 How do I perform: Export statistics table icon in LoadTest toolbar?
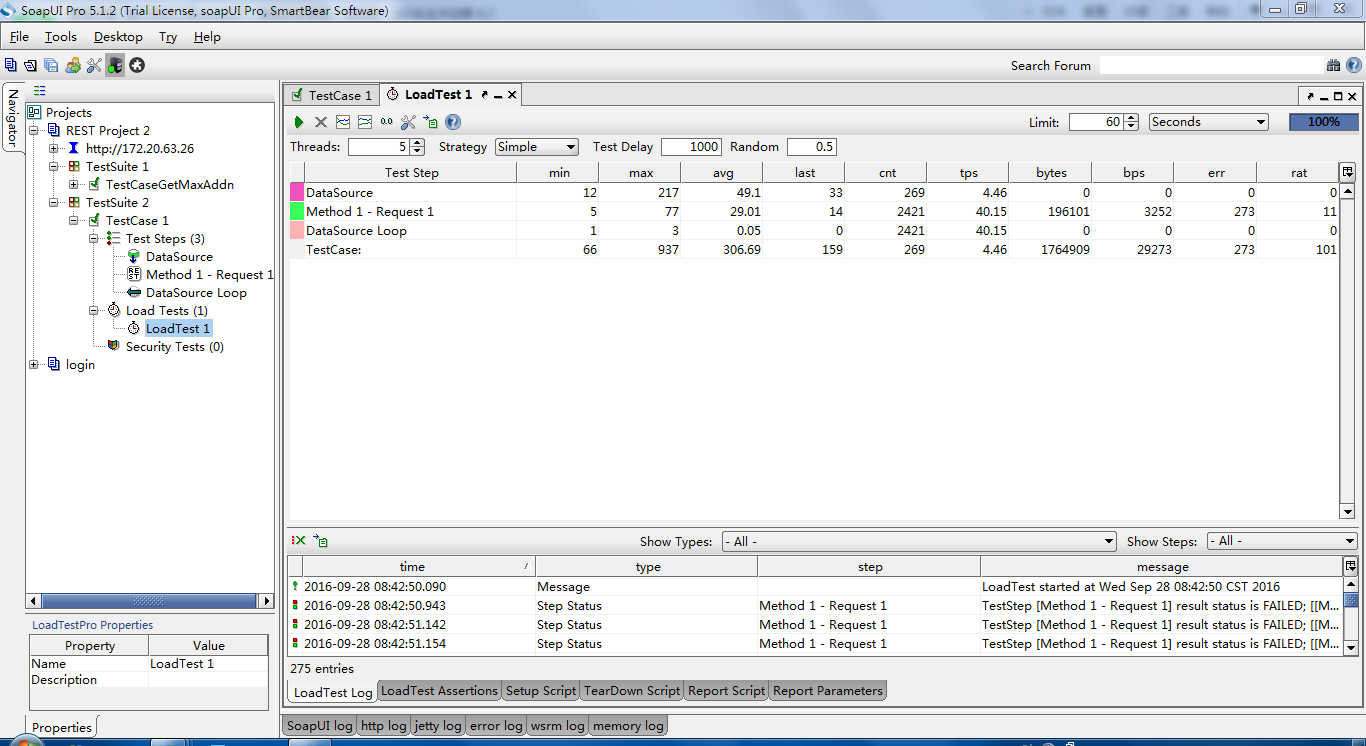[430, 122]
